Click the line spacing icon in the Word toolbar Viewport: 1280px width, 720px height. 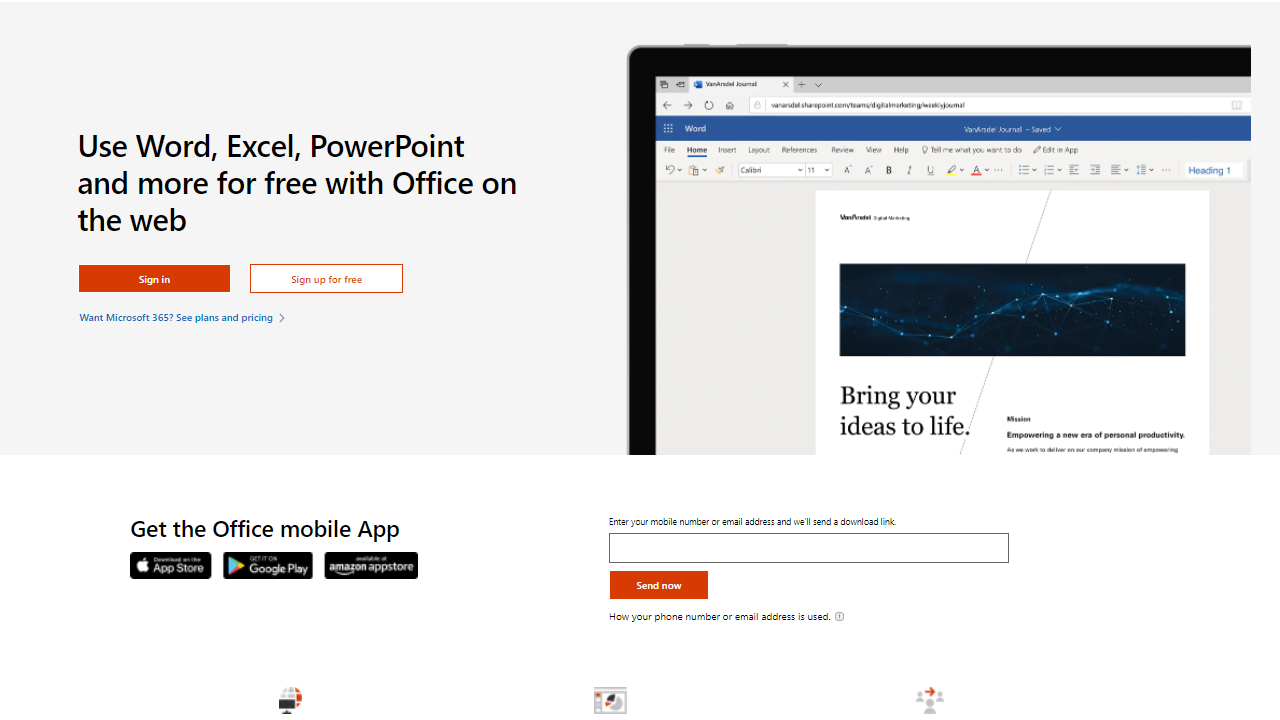(1141, 170)
